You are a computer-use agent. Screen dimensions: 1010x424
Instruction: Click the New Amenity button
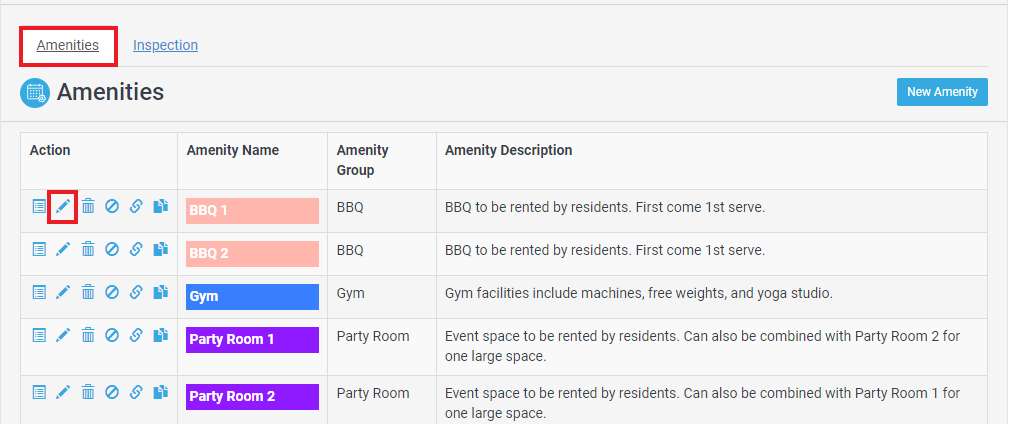(x=942, y=92)
